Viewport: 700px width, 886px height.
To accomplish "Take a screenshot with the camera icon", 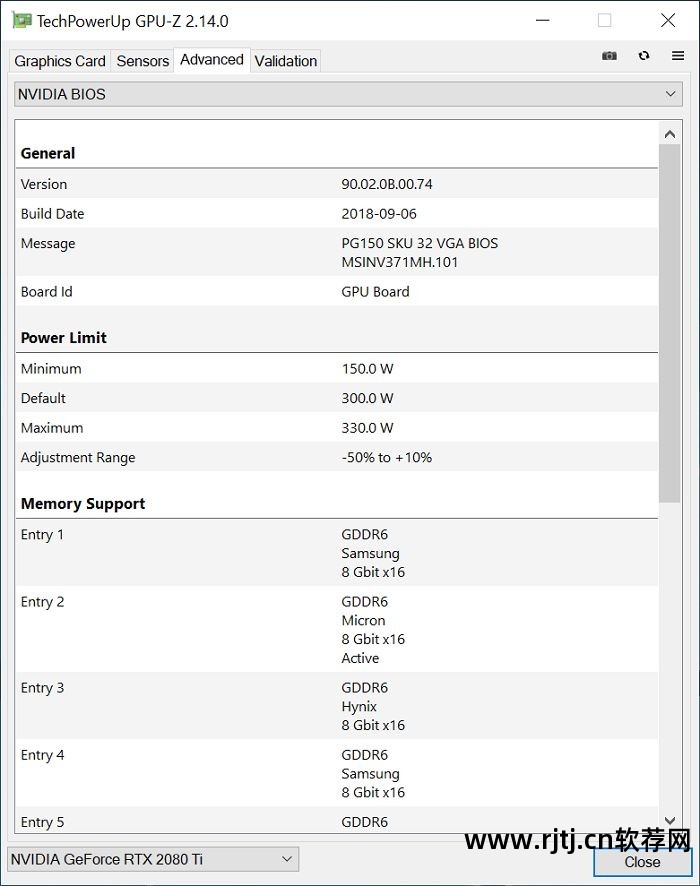I will pos(609,55).
